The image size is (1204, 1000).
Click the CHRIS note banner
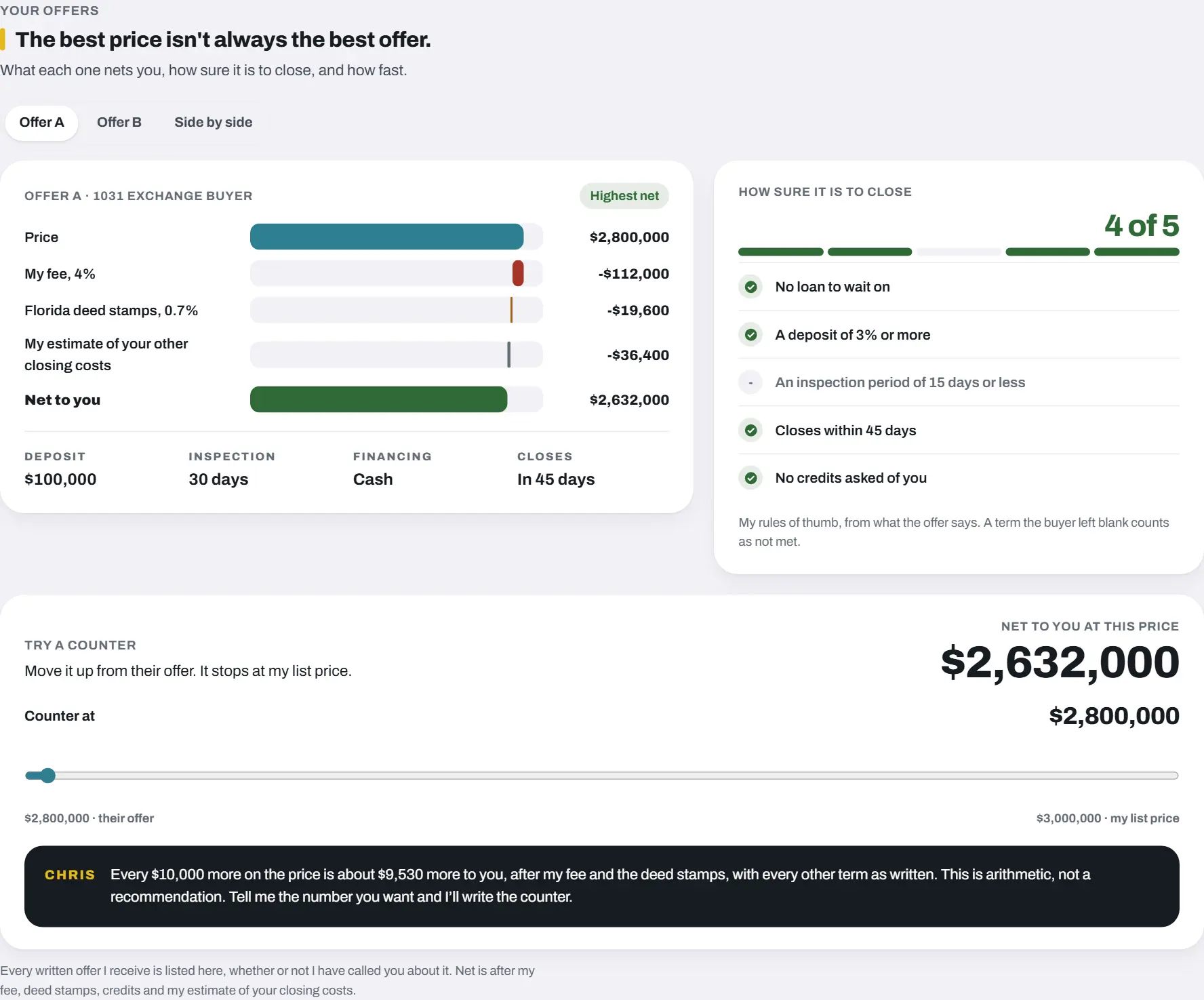coord(602,886)
